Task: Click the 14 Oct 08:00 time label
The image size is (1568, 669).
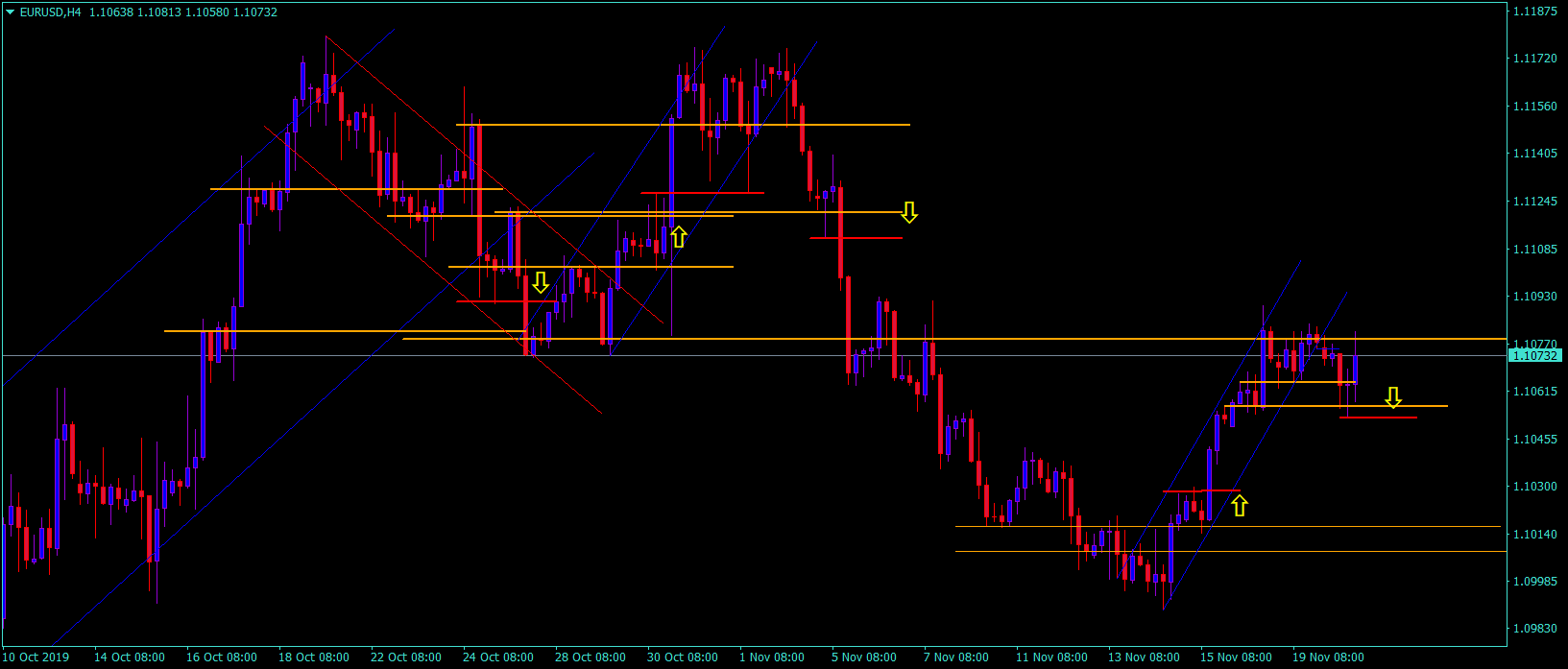Action: tap(130, 657)
